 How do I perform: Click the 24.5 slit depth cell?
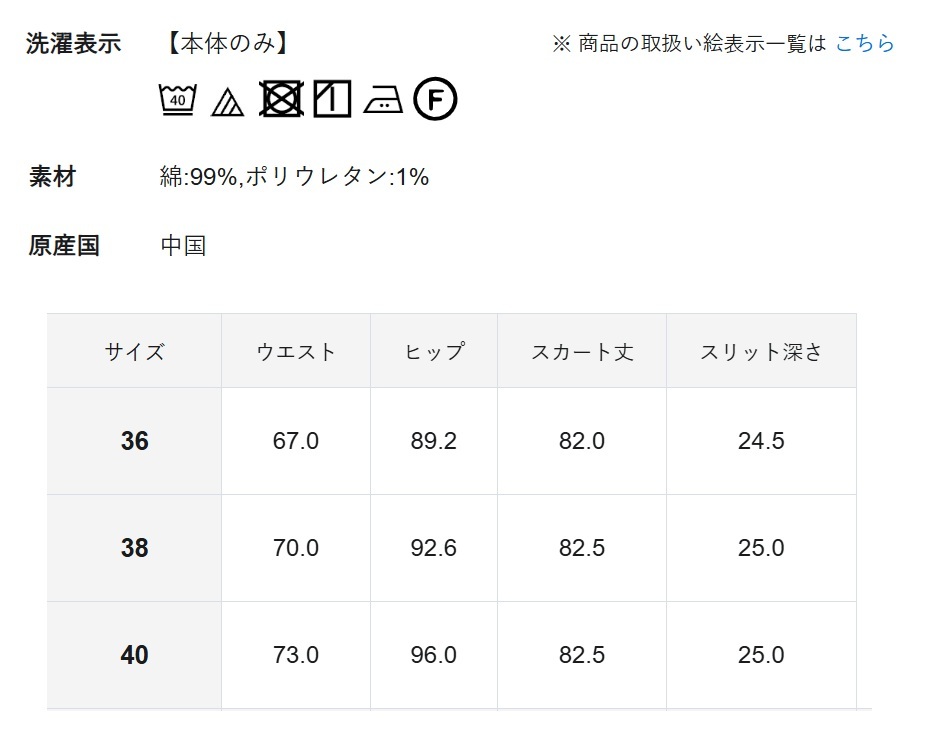click(761, 441)
